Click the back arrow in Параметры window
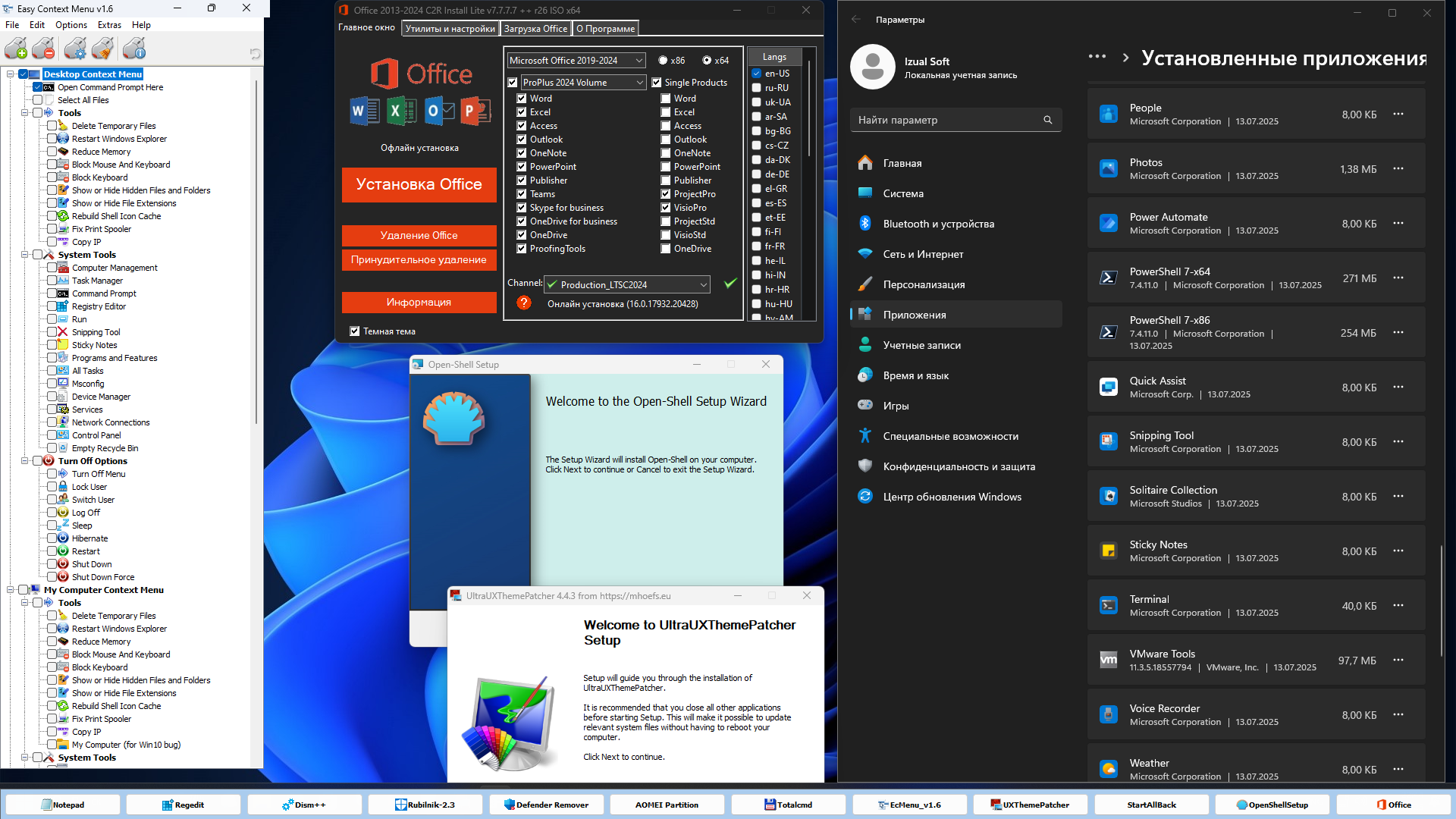Image resolution: width=1456 pixels, height=819 pixels. pyautogui.click(x=856, y=19)
